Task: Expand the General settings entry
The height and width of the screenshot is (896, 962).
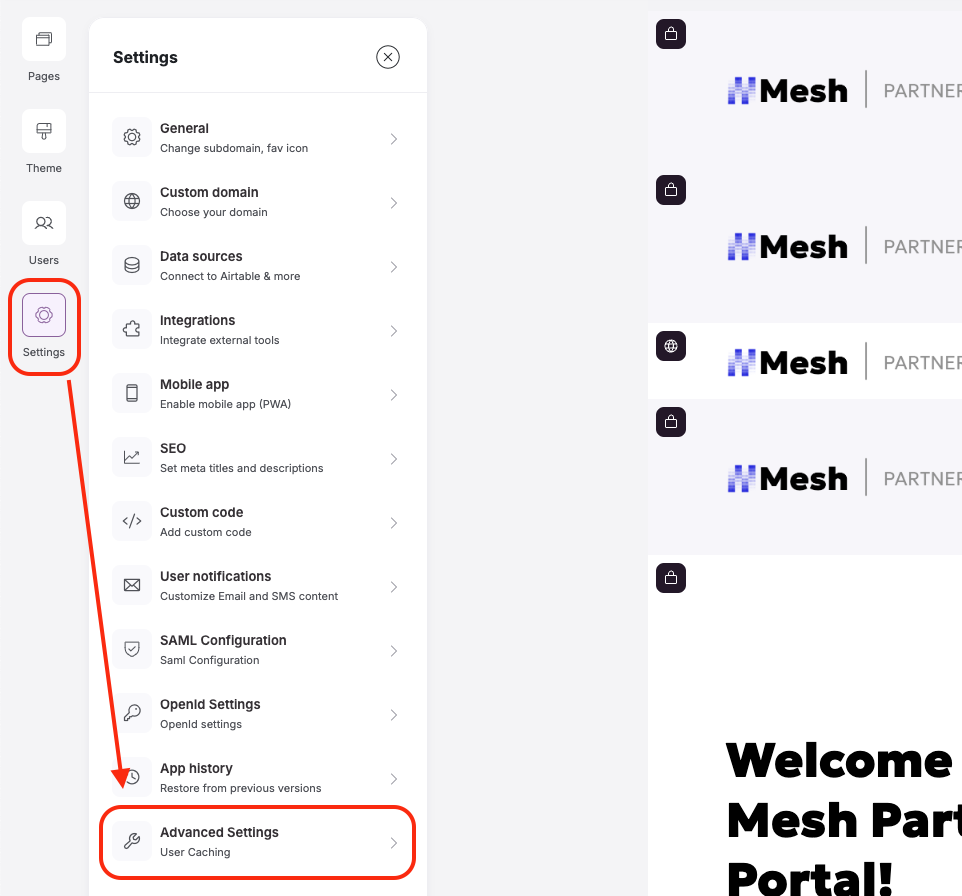Action: click(x=257, y=137)
